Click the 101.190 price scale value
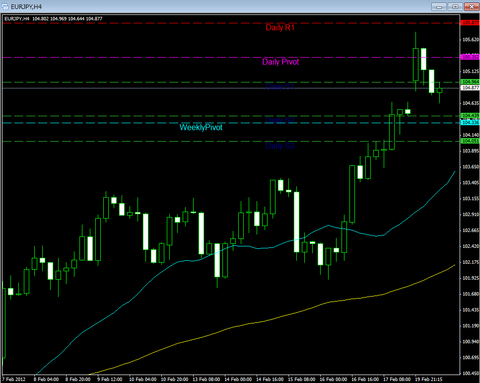Screen dimensions: 480x383 (x=470, y=326)
